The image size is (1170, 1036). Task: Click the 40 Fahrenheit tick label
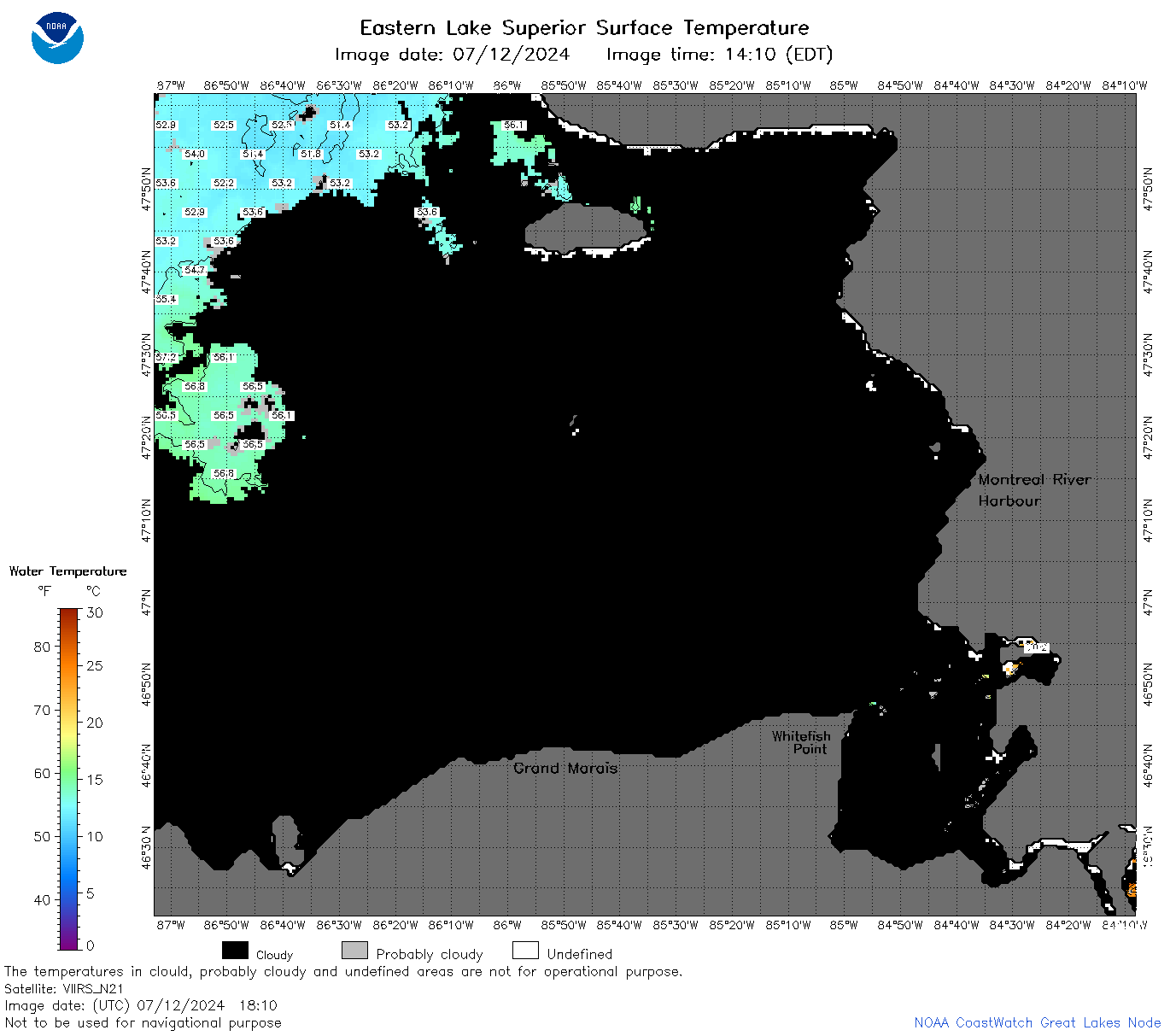coord(42,899)
